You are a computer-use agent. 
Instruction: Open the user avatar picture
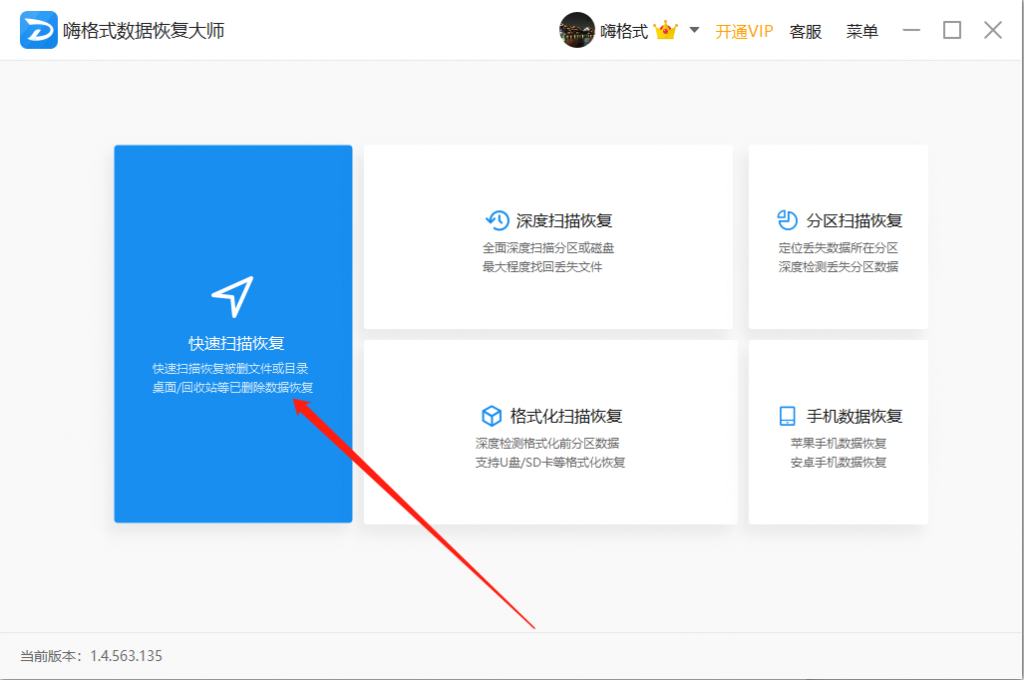click(577, 30)
